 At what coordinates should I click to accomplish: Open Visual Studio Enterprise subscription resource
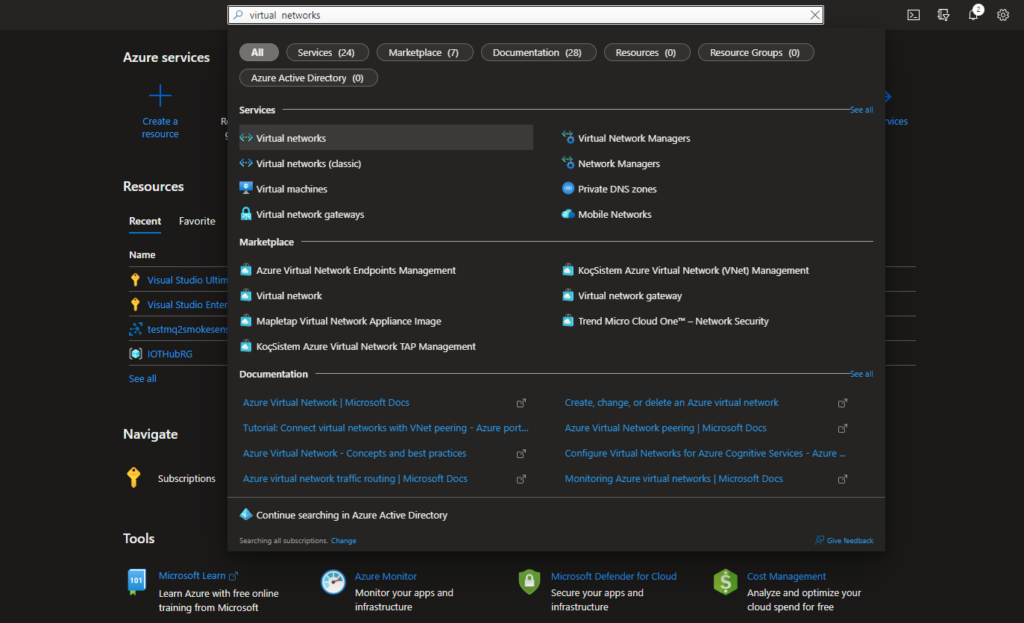[x=187, y=305]
